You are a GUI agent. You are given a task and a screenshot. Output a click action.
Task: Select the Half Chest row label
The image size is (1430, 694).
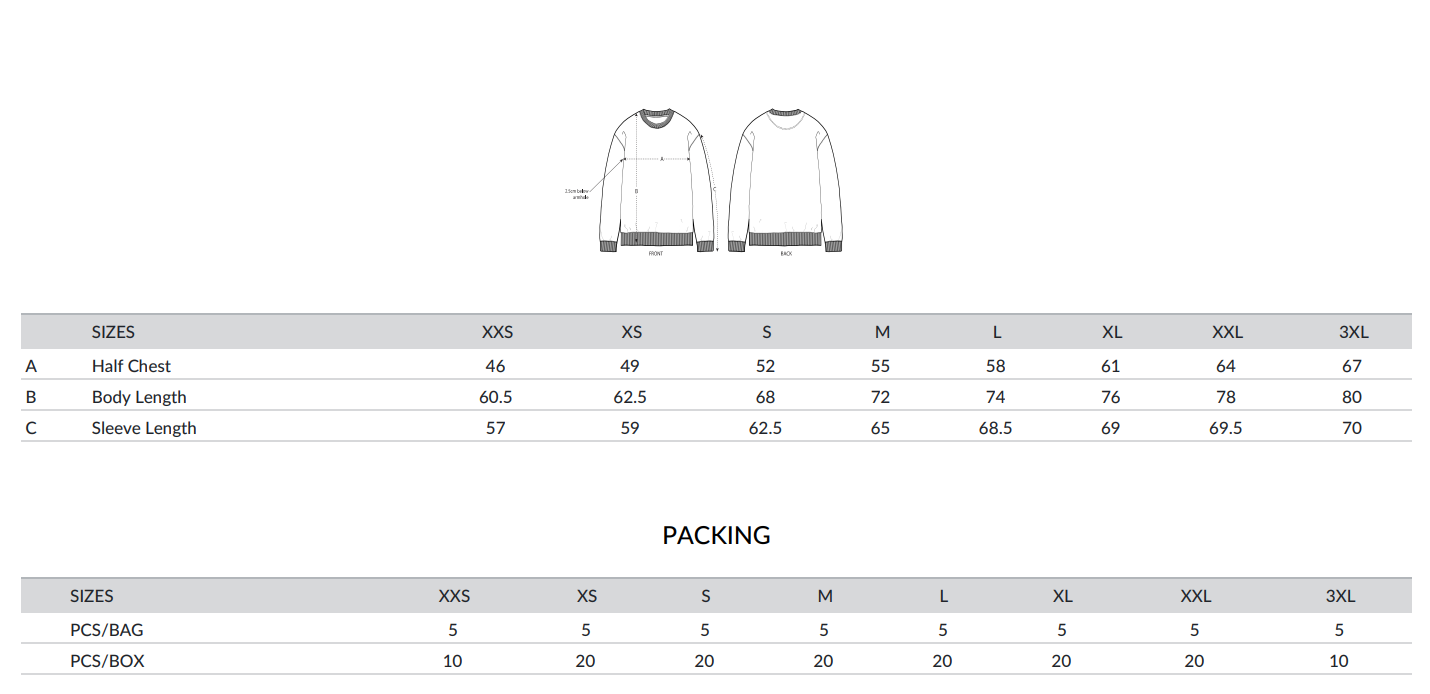pos(131,366)
